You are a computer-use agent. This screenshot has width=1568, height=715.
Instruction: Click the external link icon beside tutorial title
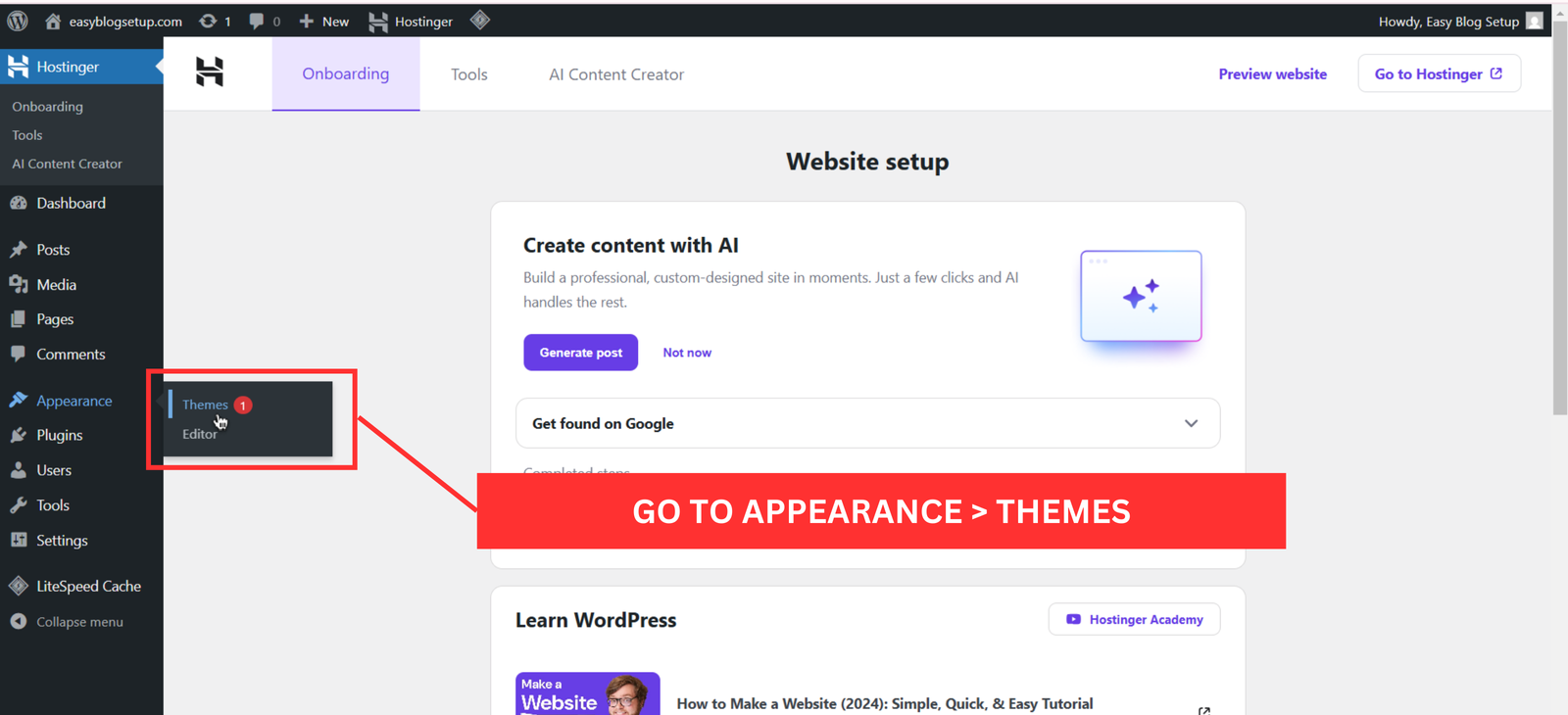point(1203,710)
